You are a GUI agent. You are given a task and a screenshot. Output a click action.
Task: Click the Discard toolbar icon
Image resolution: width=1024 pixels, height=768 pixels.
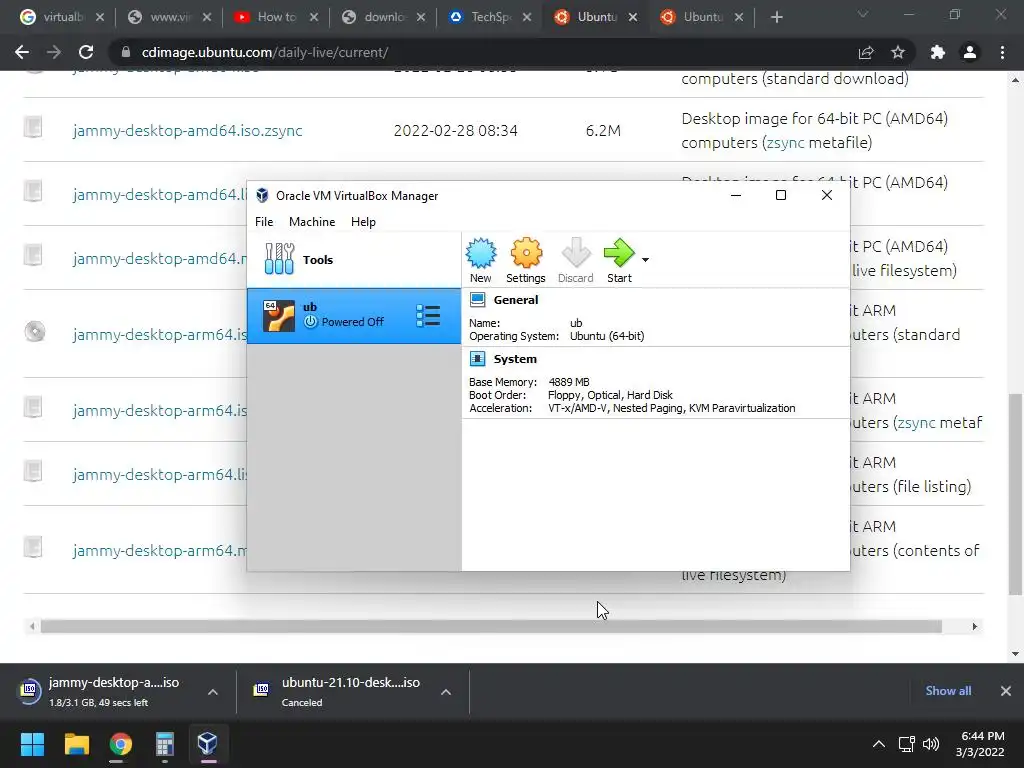tap(575, 253)
